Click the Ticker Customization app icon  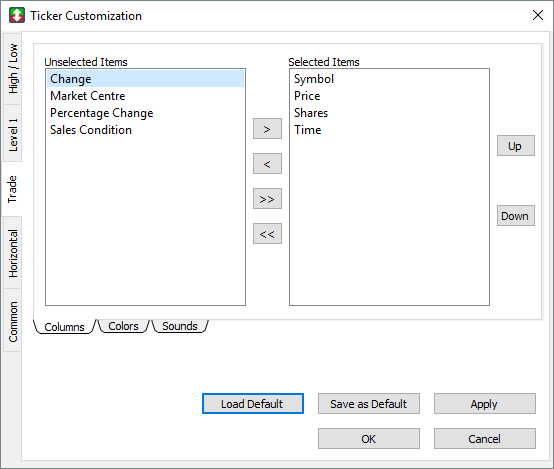[x=17, y=16]
